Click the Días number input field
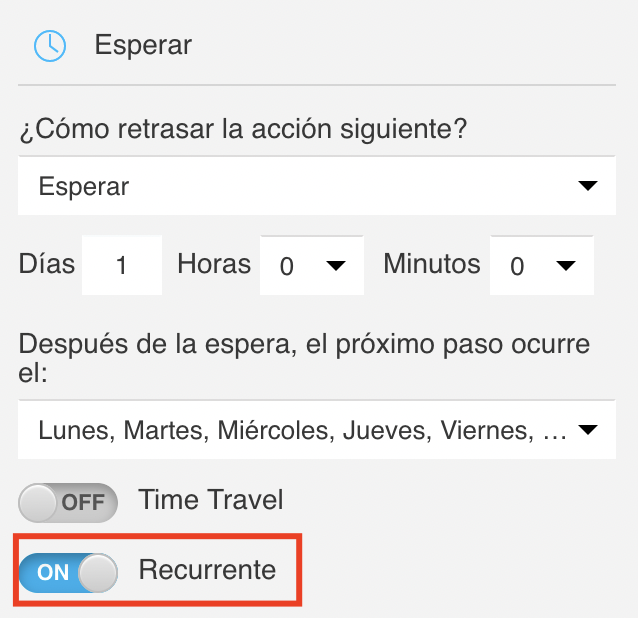 [x=122, y=265]
